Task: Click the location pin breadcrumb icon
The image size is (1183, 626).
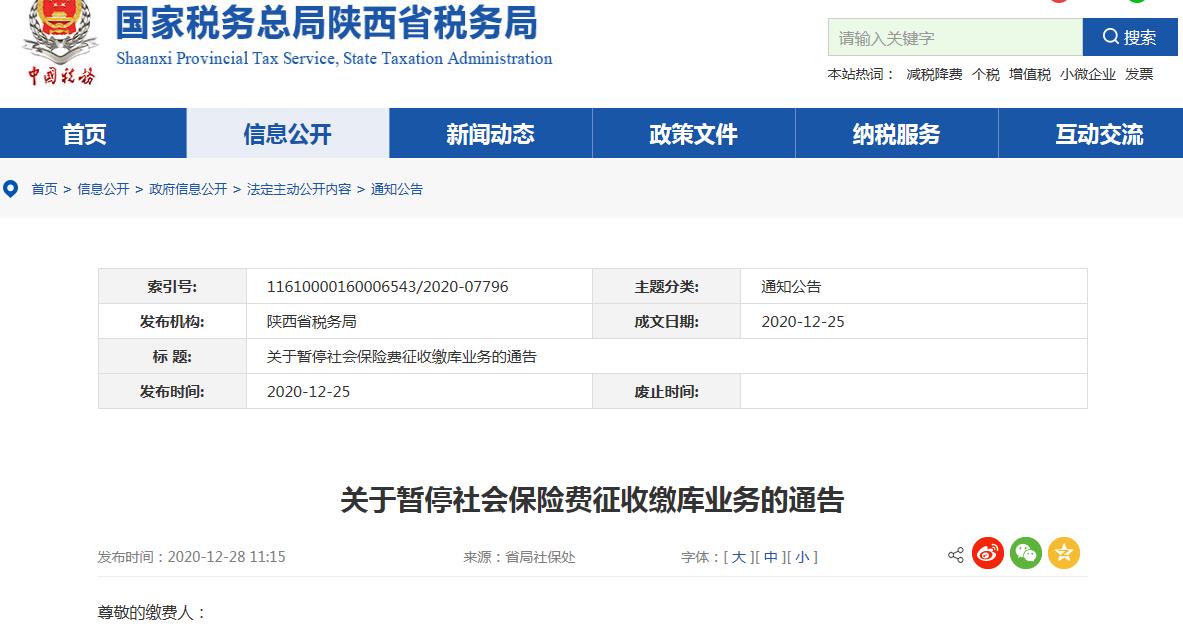Action: [12, 188]
